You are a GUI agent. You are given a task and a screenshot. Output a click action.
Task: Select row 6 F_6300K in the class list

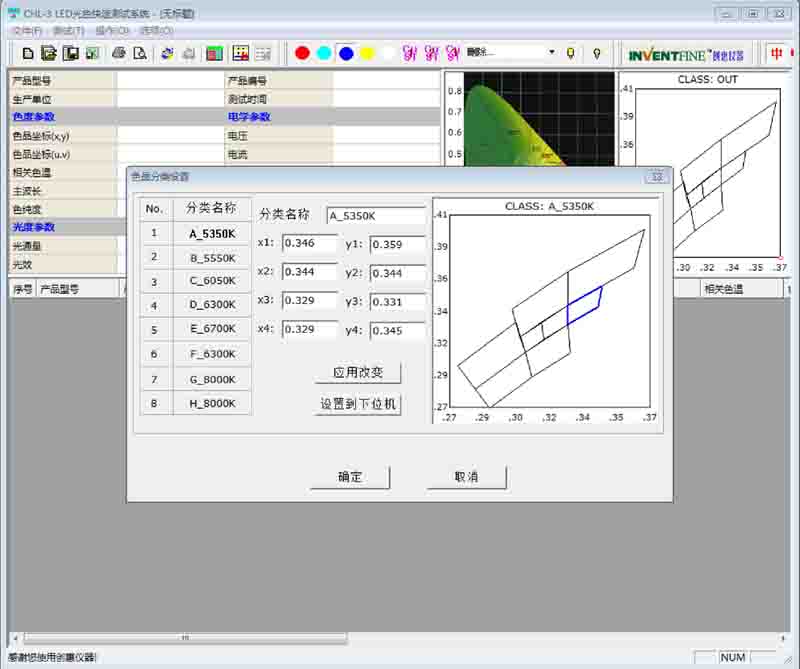(x=196, y=354)
